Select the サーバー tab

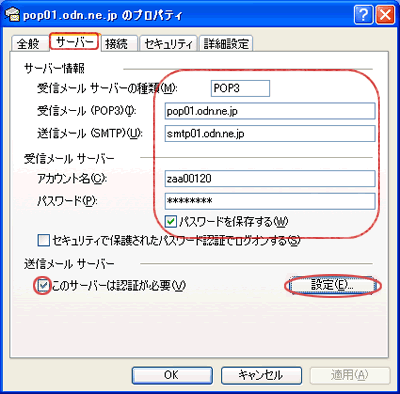[x=74, y=42]
